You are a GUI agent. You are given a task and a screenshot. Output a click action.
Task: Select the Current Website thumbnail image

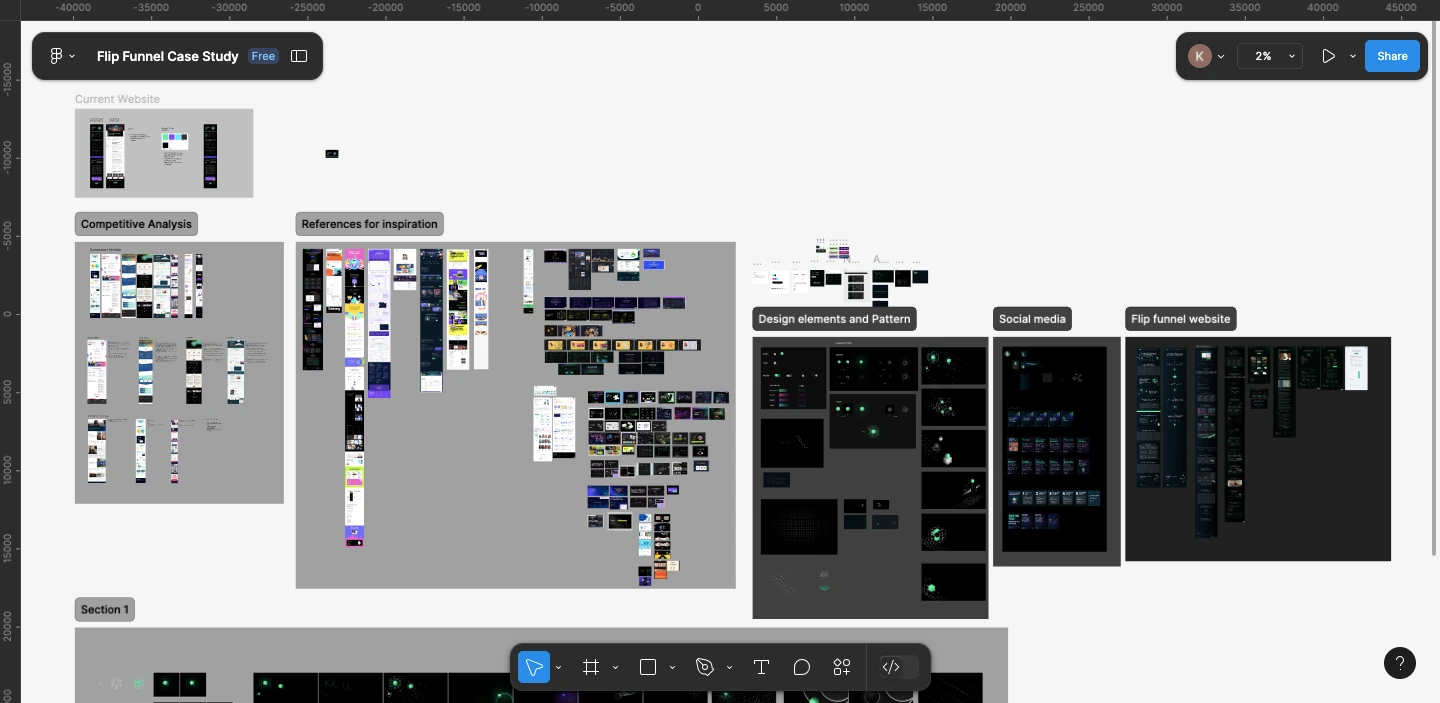tap(163, 153)
